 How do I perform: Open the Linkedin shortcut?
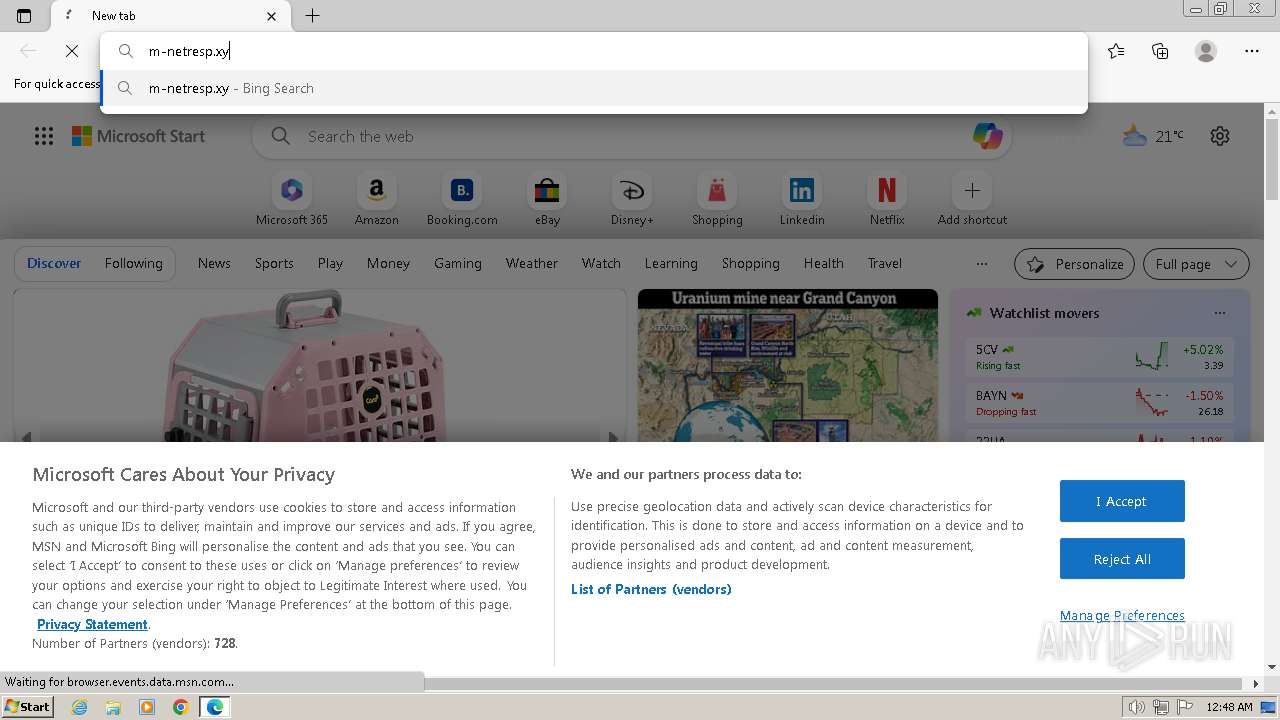pos(802,199)
